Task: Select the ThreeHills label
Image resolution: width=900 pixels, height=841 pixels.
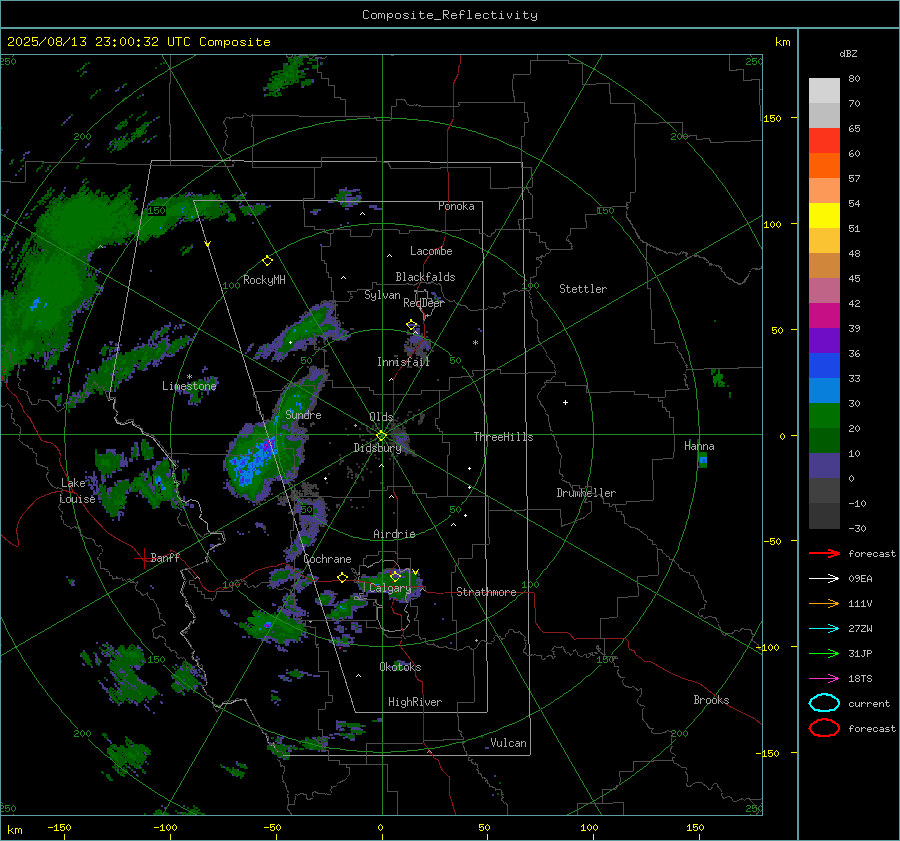Action: (503, 437)
